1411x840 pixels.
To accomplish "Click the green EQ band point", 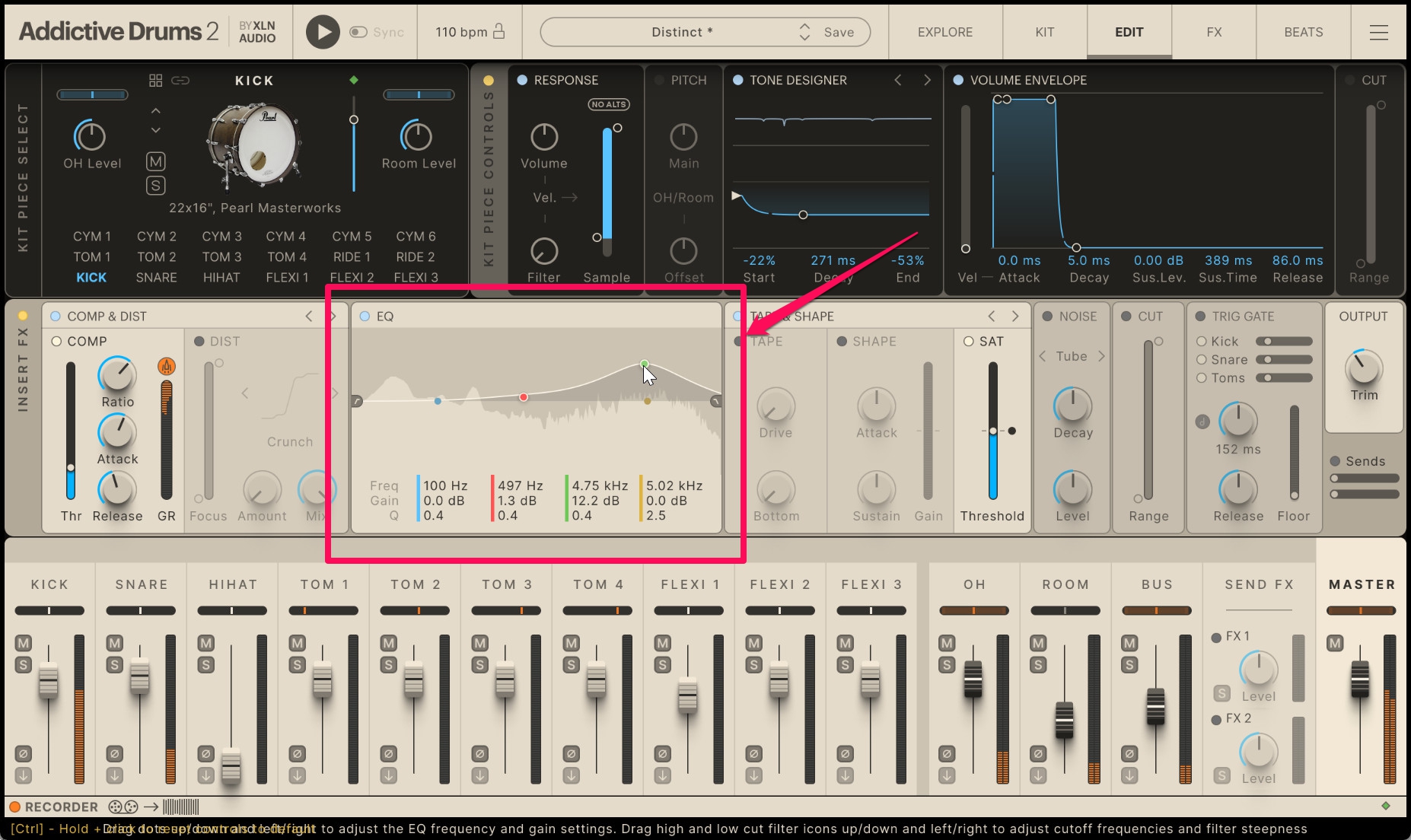I will click(x=645, y=364).
